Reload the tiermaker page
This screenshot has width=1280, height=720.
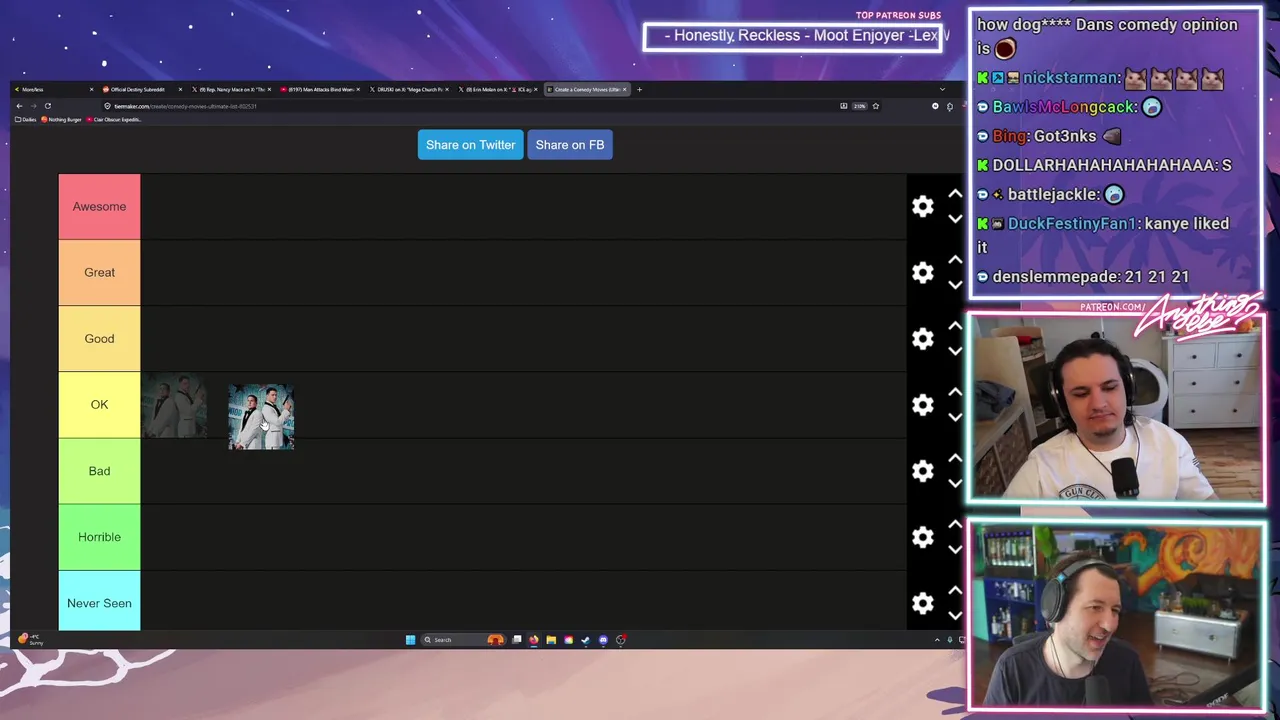click(x=47, y=106)
